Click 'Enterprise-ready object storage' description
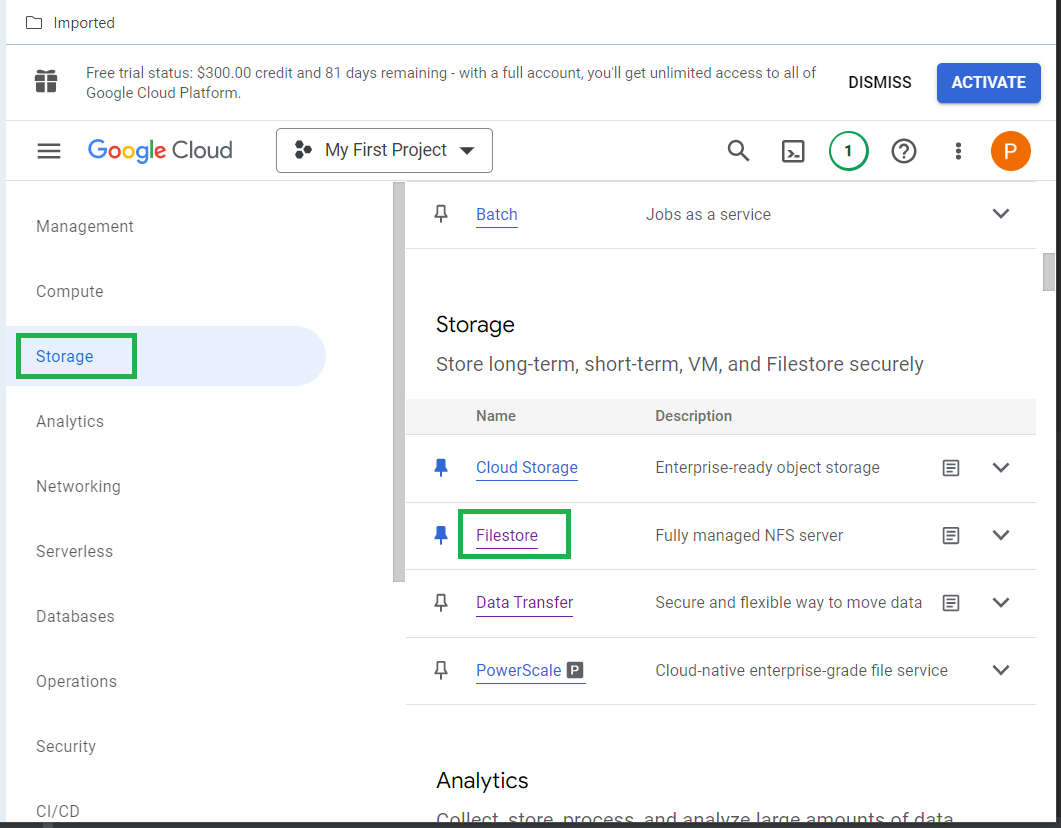Image resolution: width=1061 pixels, height=828 pixels. [x=767, y=467]
